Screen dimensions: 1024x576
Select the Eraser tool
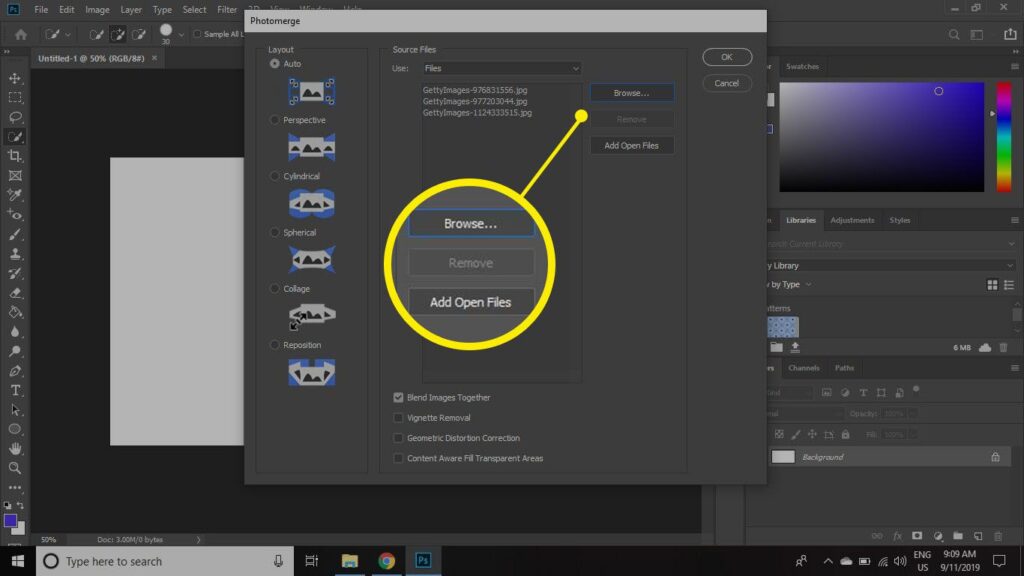coord(15,293)
